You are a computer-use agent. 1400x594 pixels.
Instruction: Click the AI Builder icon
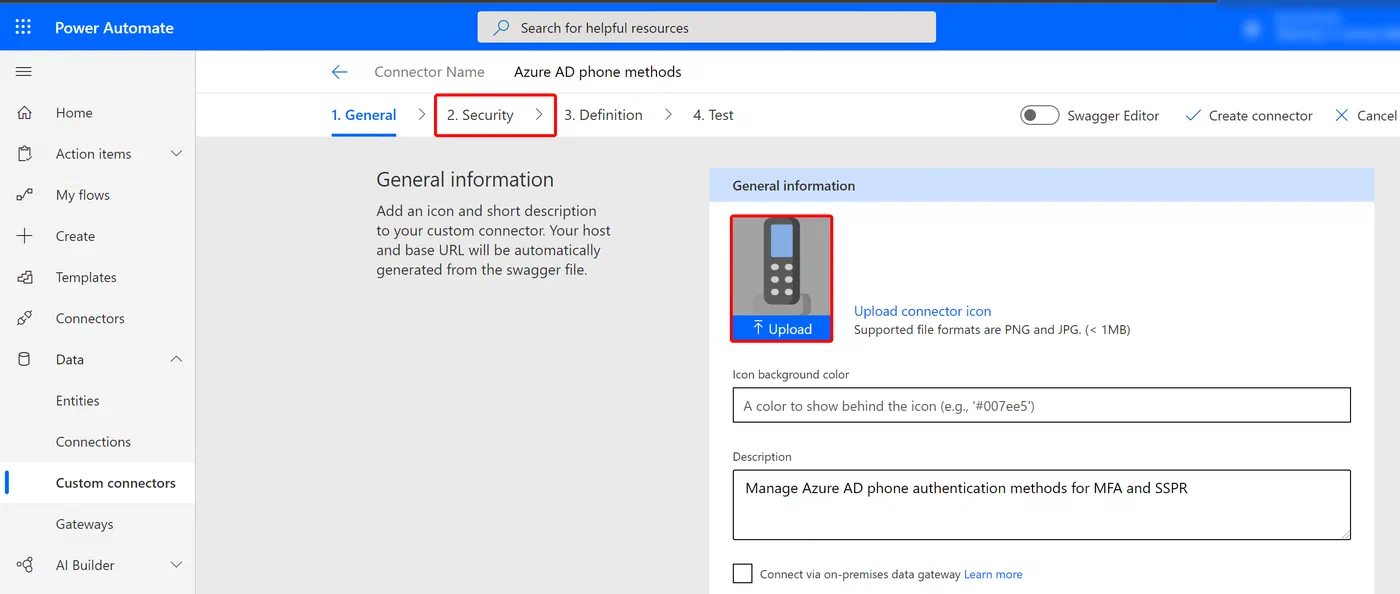[25, 565]
